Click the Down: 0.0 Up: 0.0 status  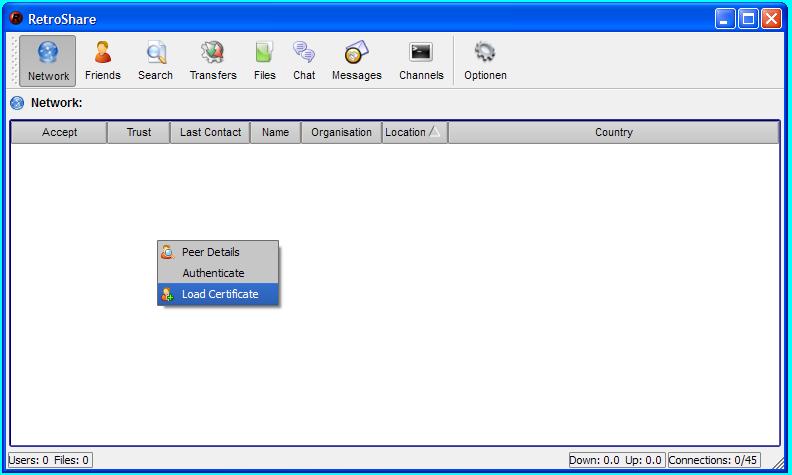click(x=615, y=460)
